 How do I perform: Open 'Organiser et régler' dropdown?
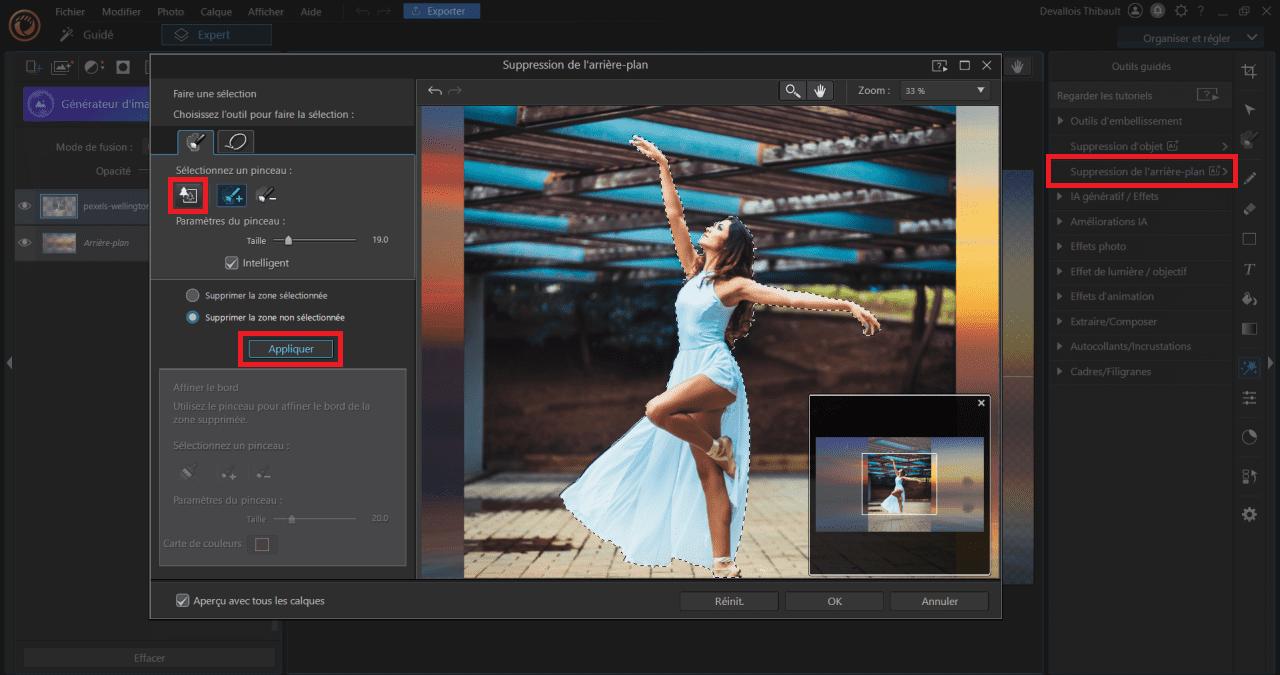click(x=1190, y=38)
